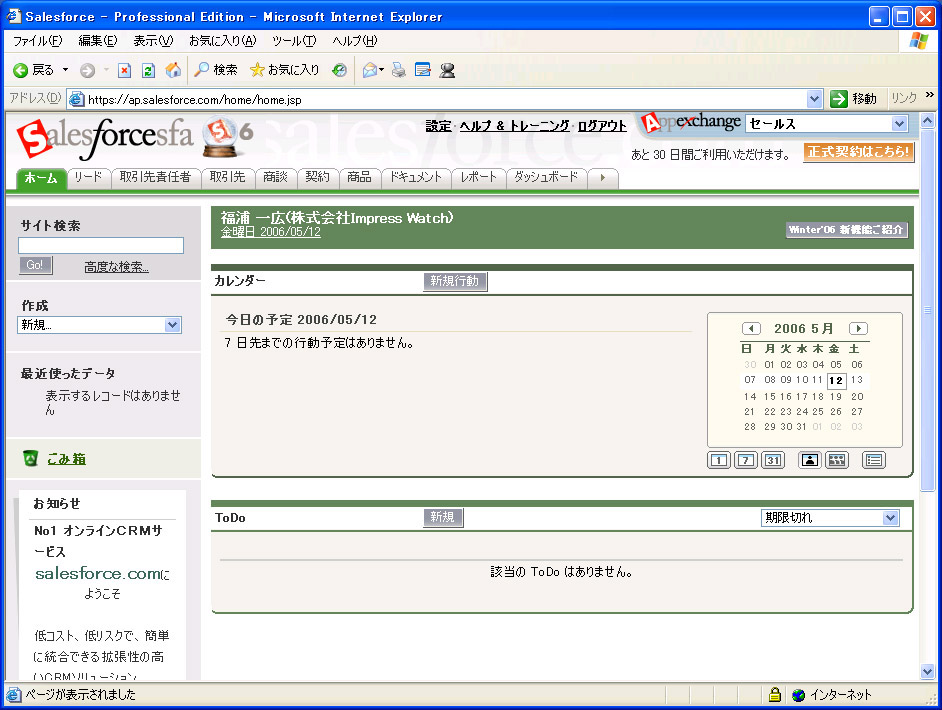Click the Stop page loading icon
The image size is (942, 710).
point(124,70)
